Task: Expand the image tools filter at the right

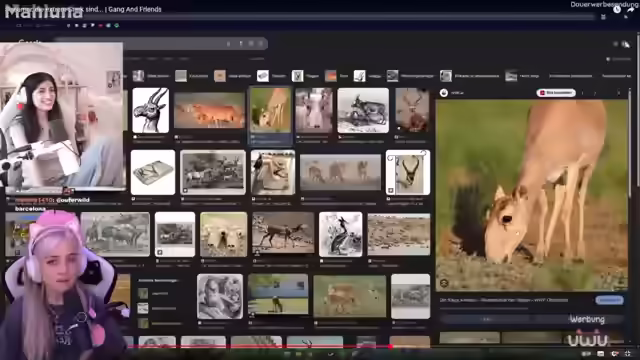Action: (618, 59)
